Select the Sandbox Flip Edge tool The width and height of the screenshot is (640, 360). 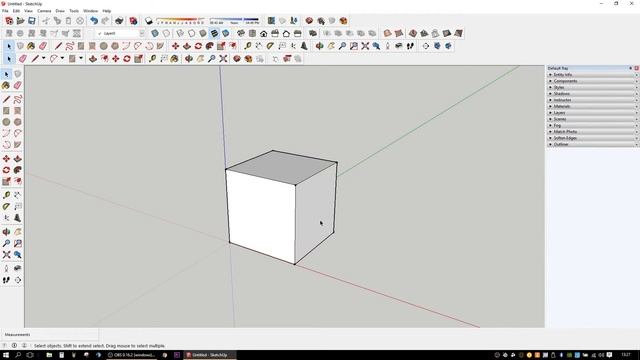pyautogui.click(x=458, y=33)
